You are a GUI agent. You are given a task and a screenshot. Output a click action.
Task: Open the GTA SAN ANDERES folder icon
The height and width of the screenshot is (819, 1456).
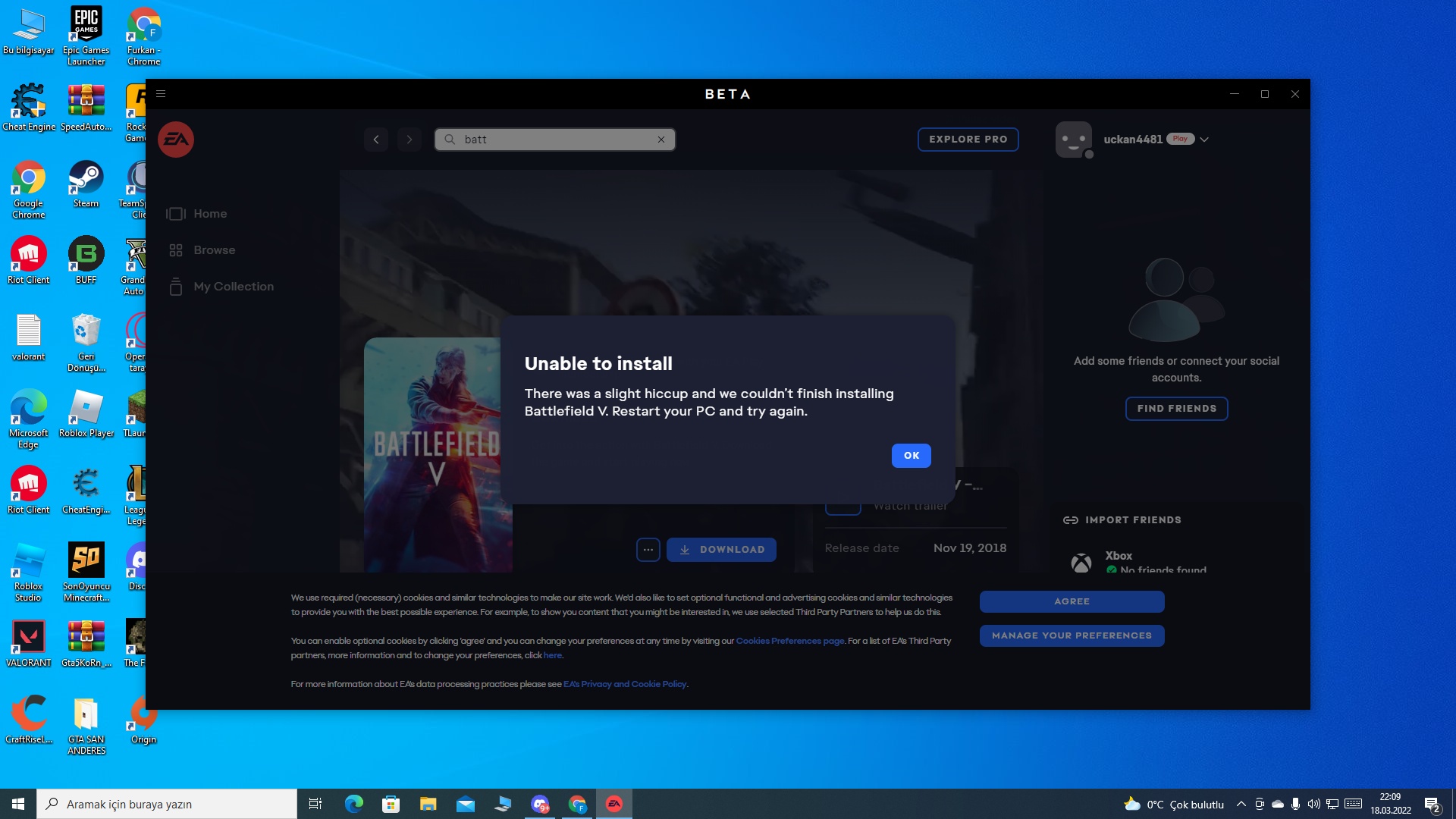pos(86,726)
